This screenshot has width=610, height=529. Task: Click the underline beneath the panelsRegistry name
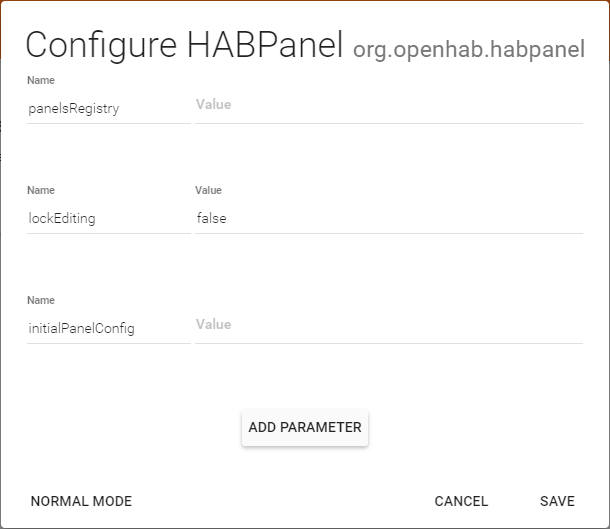coord(108,123)
